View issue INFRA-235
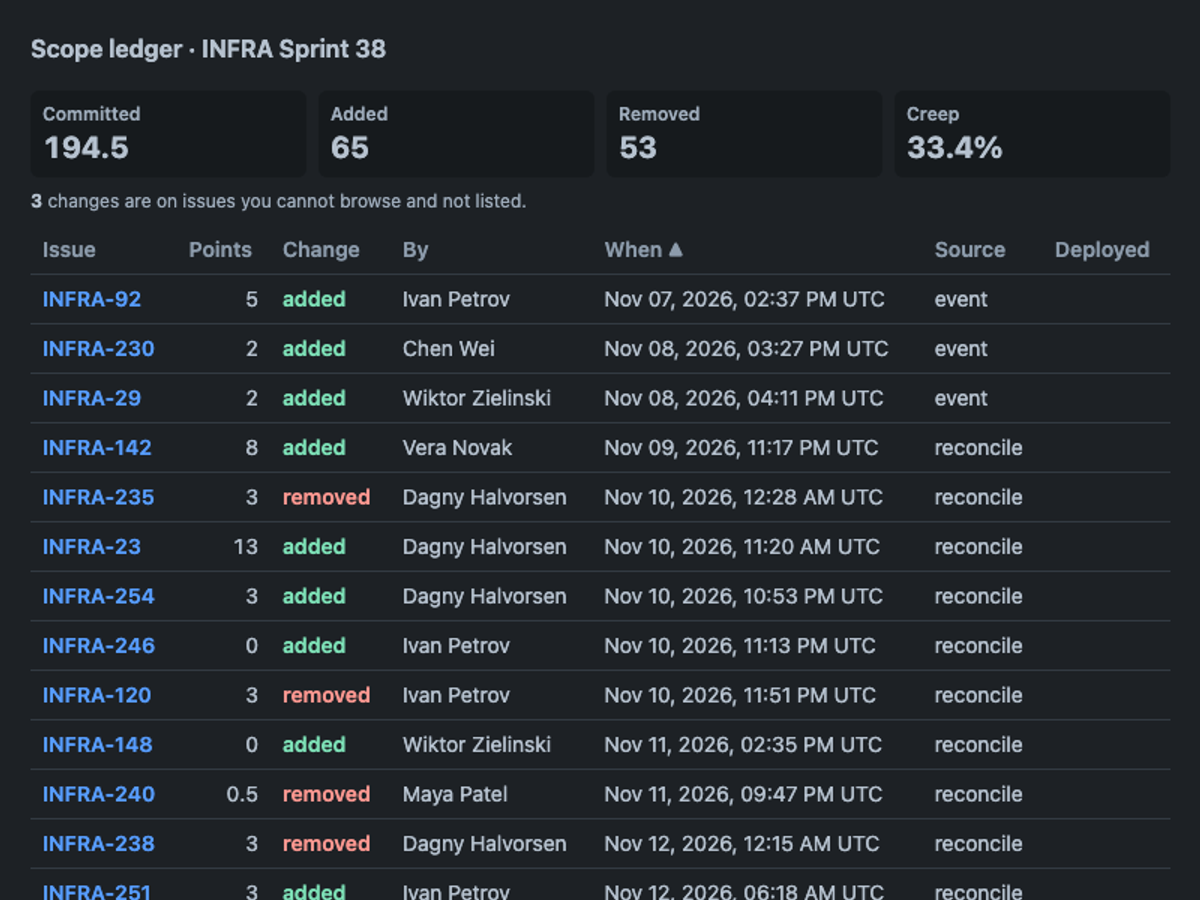This screenshot has height=900, width=1200. pos(98,497)
